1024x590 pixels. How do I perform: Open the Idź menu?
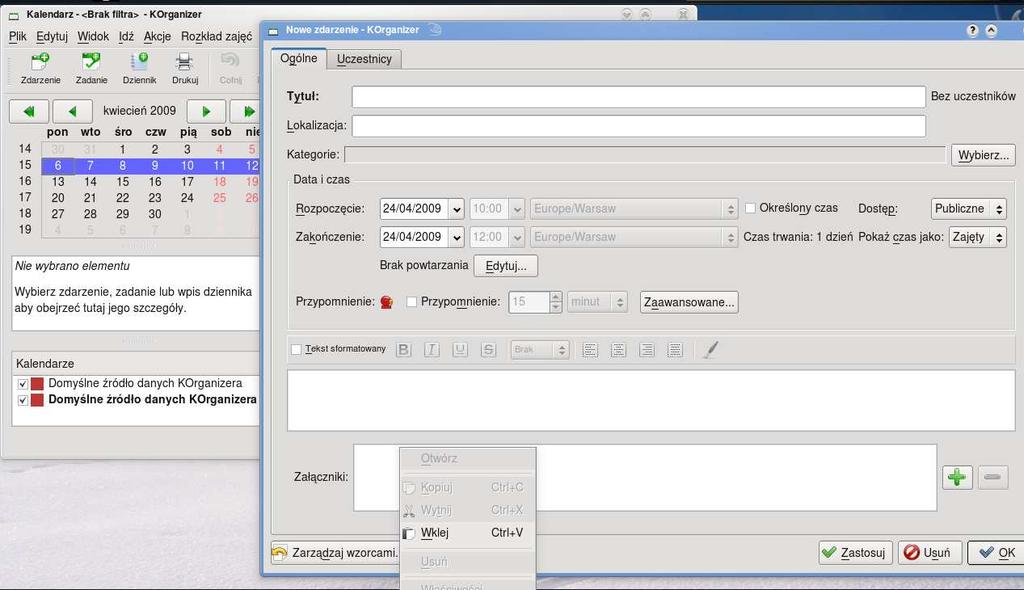tap(126, 37)
